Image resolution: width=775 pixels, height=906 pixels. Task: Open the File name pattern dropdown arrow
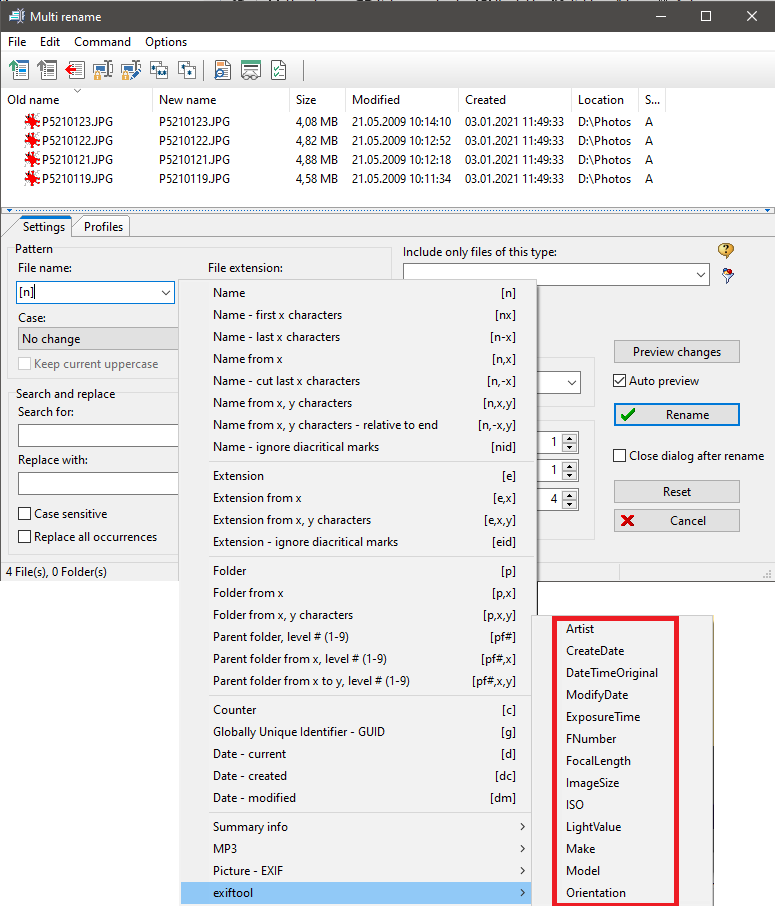pyautogui.click(x=165, y=293)
